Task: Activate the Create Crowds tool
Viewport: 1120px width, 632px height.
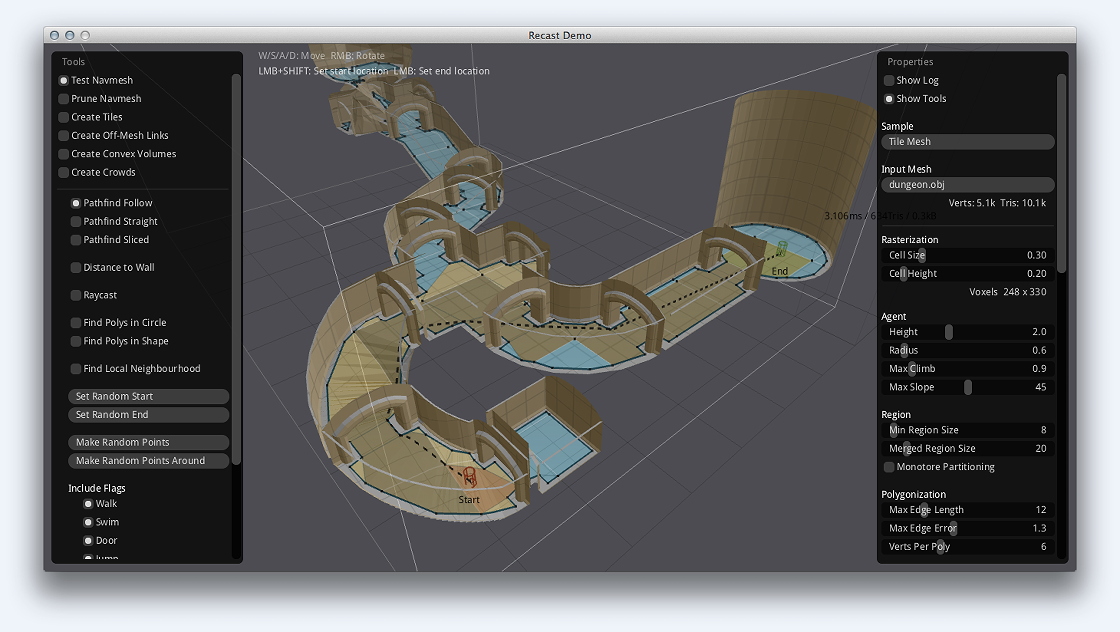Action: tap(64, 173)
